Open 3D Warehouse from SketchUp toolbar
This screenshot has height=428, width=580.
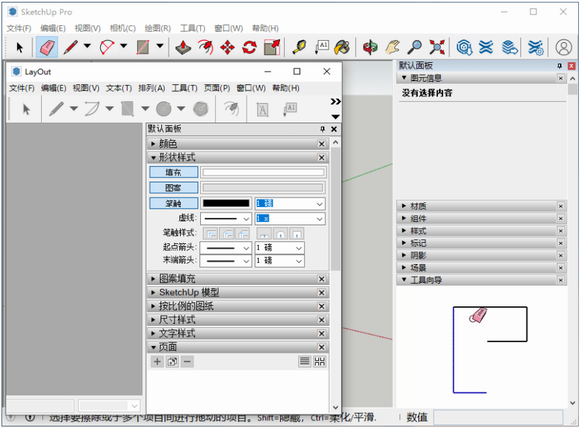[x=464, y=47]
